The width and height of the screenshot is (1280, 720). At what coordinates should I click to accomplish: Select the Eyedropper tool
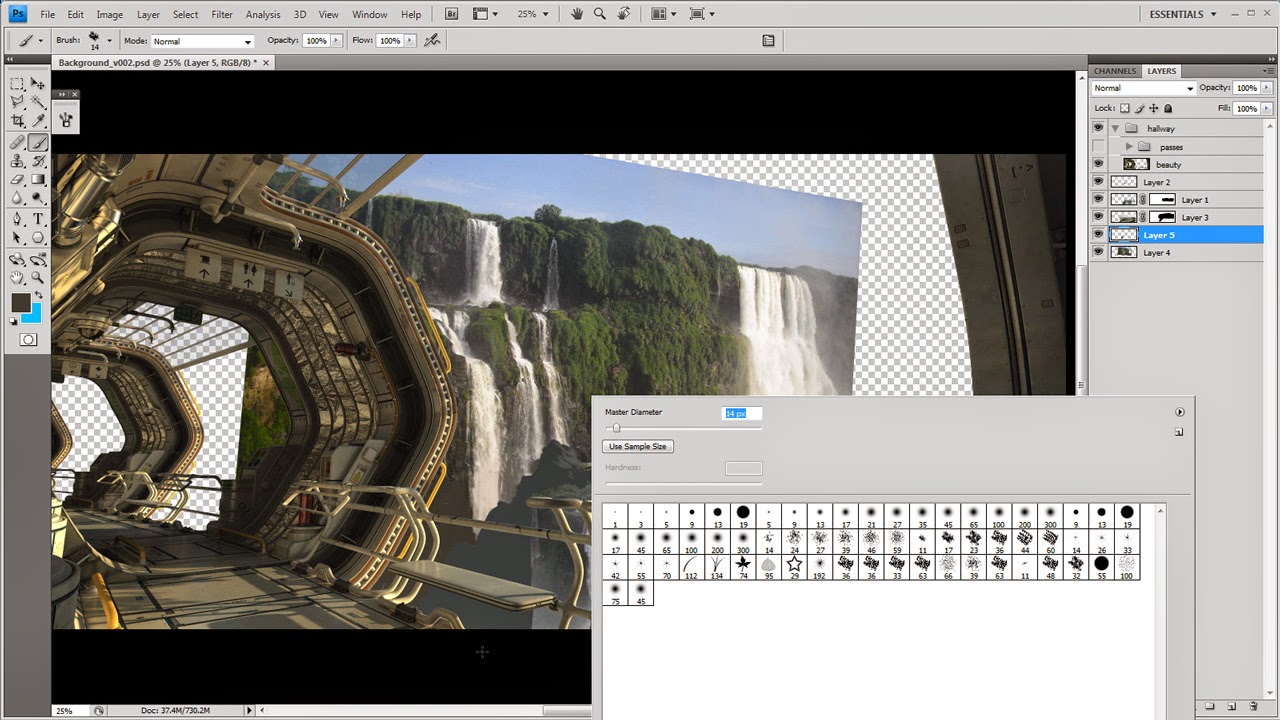point(38,121)
